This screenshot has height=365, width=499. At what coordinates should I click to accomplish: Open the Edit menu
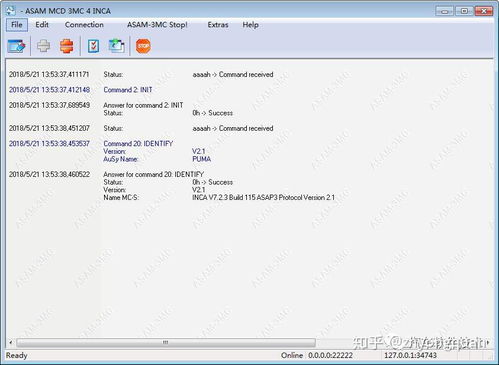[x=42, y=25]
